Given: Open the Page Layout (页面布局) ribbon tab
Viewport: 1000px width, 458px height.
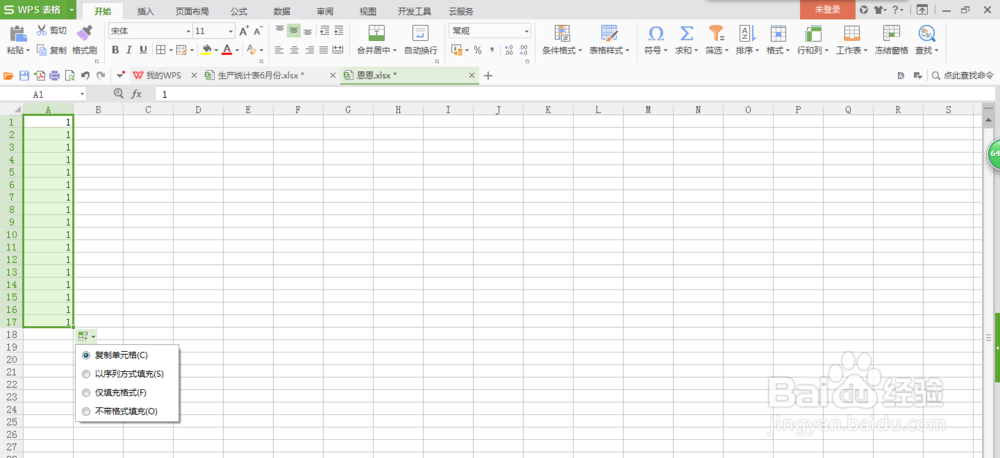Looking at the screenshot, I should click(x=192, y=11).
